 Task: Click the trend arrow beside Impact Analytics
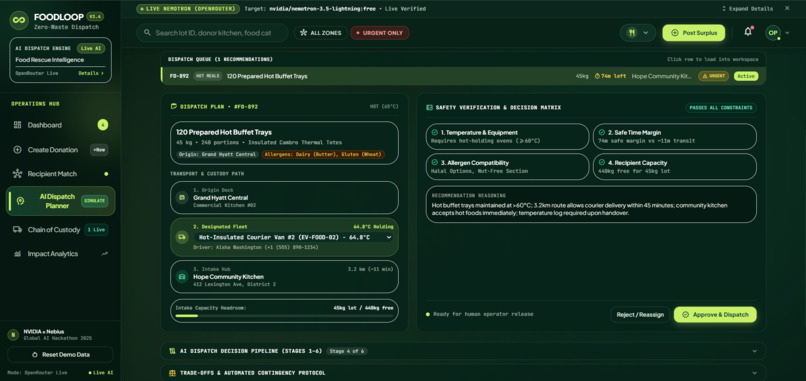[105, 253]
